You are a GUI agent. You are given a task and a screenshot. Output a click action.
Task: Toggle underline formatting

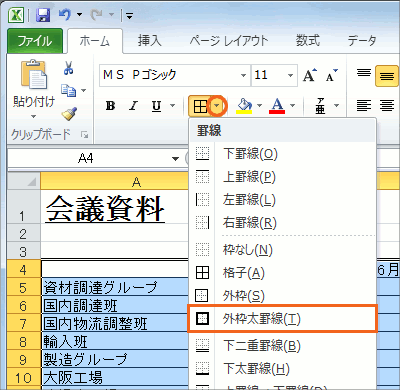[x=156, y=106]
